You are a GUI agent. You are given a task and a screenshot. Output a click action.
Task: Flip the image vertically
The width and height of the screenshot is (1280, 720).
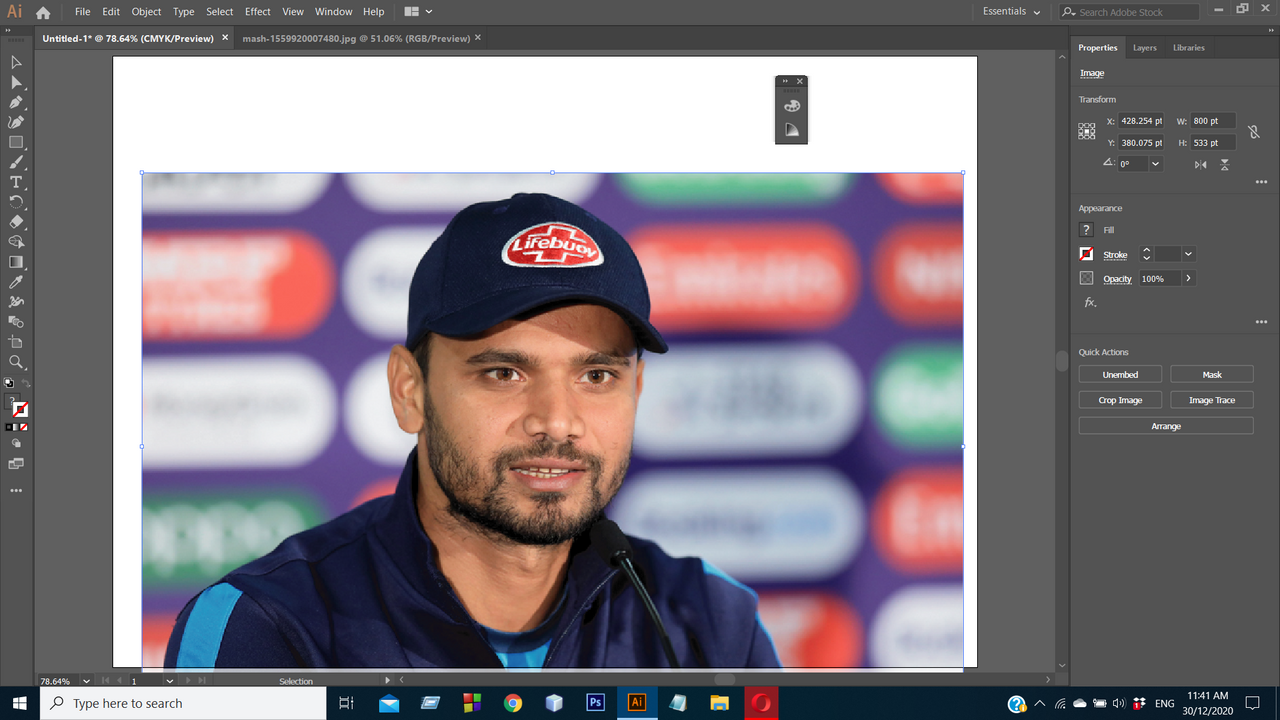tap(1224, 164)
